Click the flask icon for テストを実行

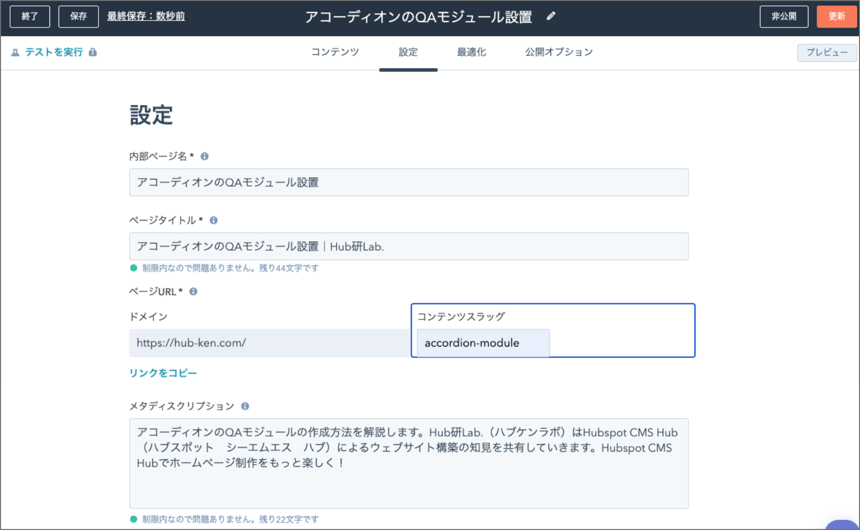click(x=15, y=52)
